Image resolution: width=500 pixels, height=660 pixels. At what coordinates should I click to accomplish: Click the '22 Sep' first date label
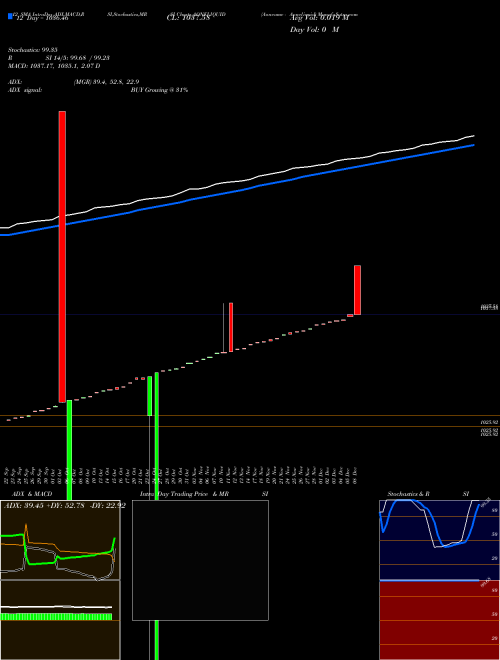8,476
